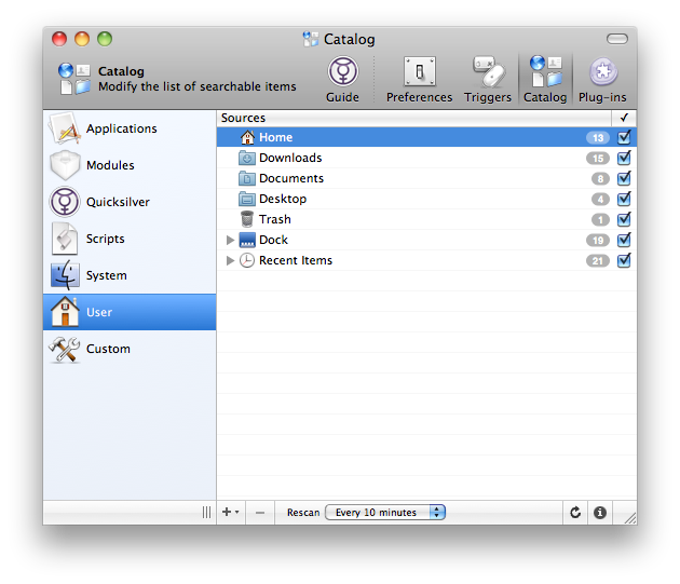Click the Documents count badge 8

[600, 179]
